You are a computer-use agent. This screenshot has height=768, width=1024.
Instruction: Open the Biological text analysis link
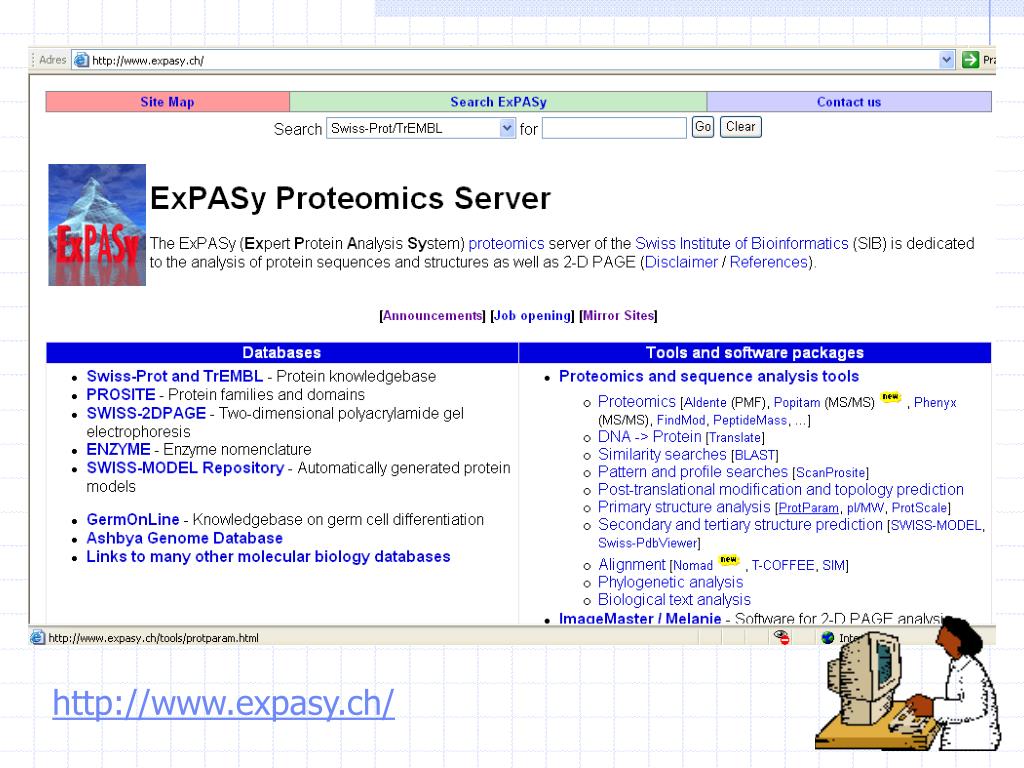(x=674, y=600)
